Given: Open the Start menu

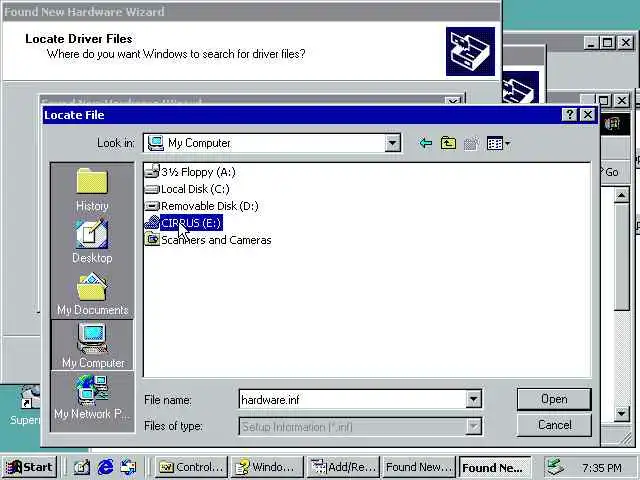Looking at the screenshot, I should click(29, 467).
